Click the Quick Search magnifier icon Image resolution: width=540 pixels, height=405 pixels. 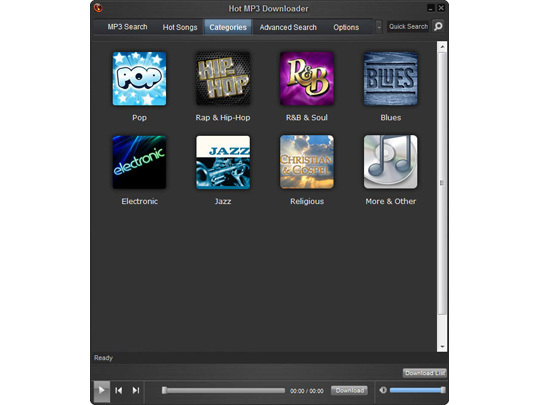(438, 27)
